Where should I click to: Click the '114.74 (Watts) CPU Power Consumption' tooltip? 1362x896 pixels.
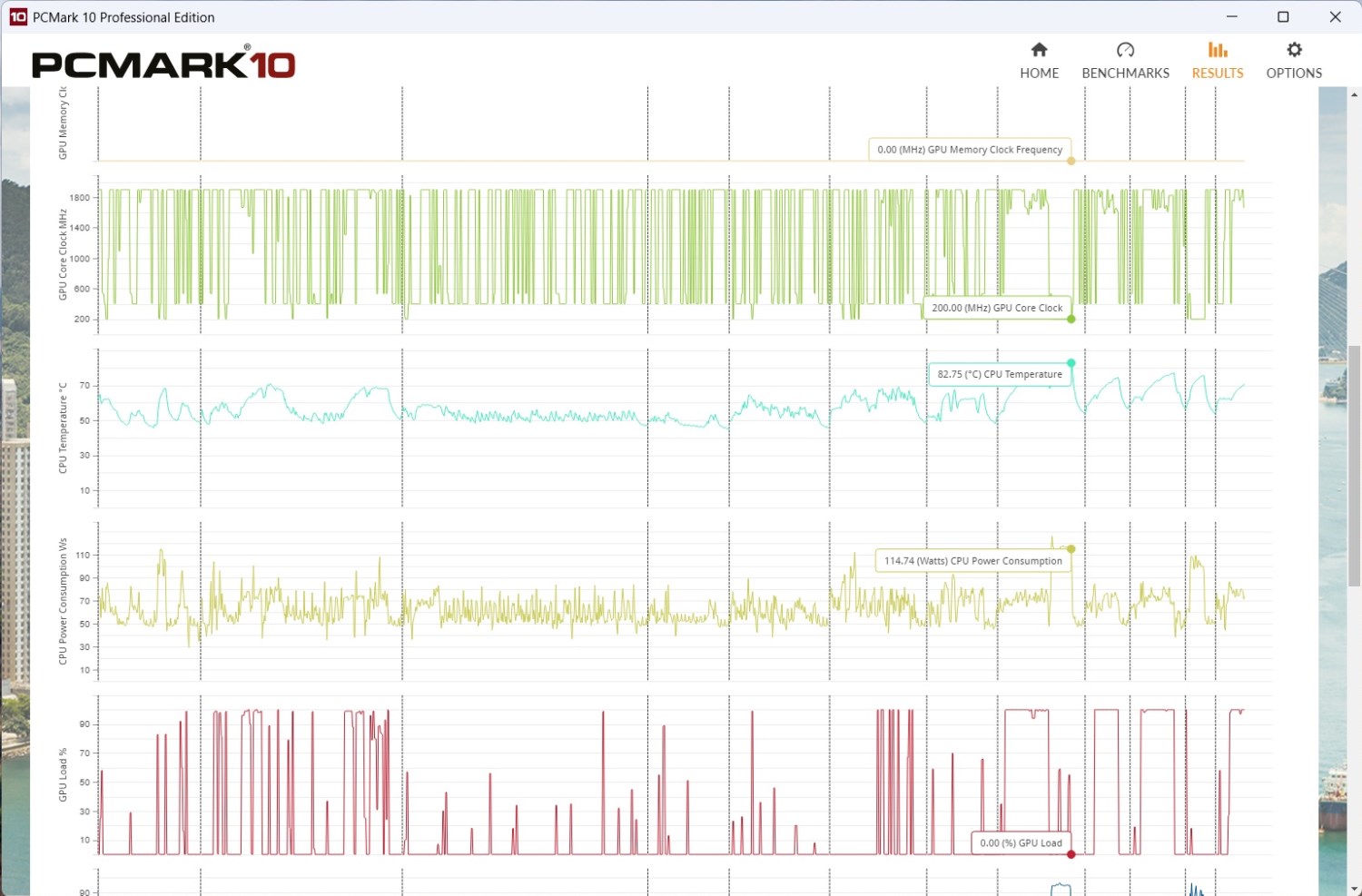tap(972, 561)
